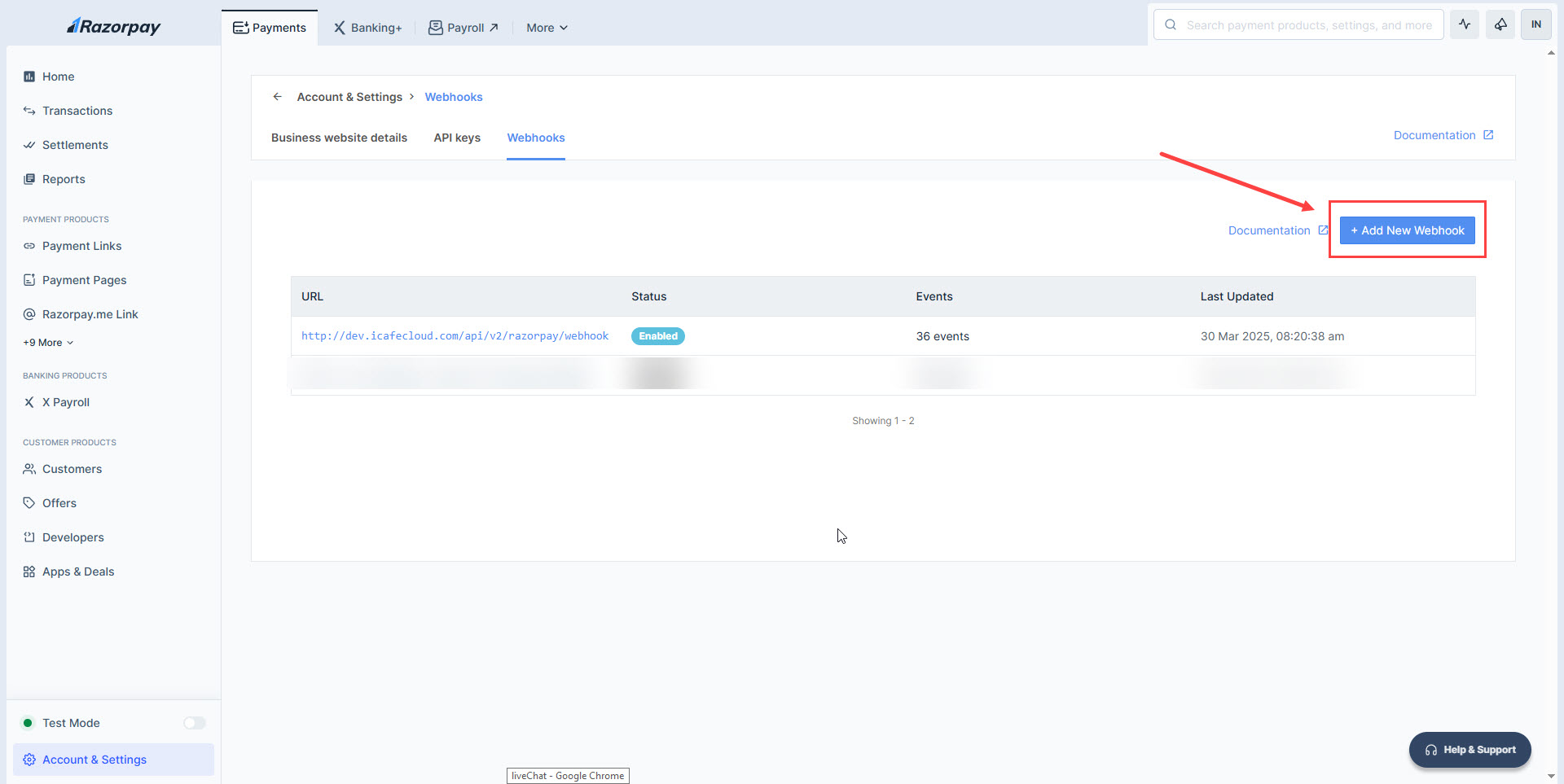This screenshot has height=784, width=1564.
Task: Open the Help & Support chat button
Action: [x=1470, y=750]
